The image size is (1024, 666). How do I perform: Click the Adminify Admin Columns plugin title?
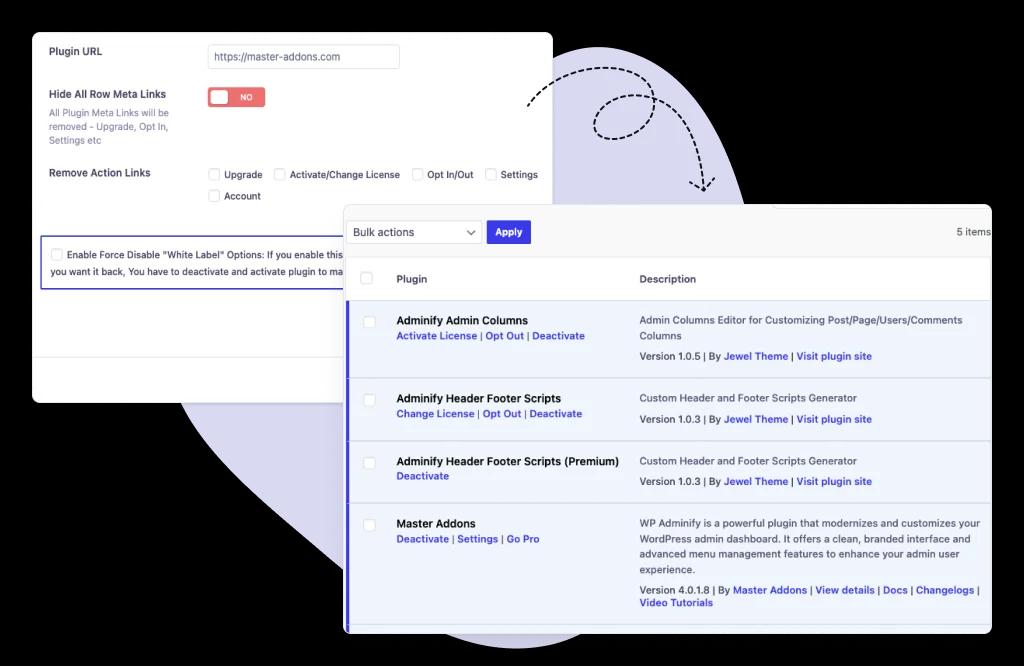pos(462,321)
